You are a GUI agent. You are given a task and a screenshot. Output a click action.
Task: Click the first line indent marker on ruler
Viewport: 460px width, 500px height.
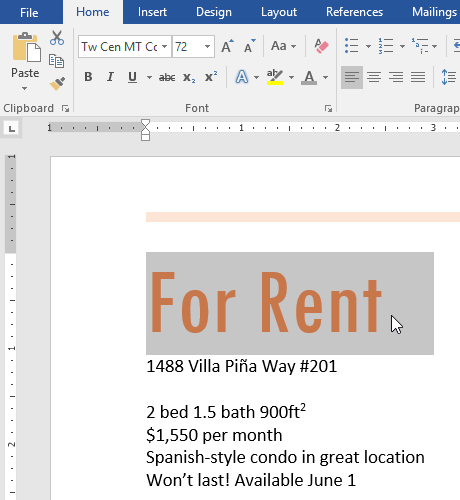(x=145, y=123)
